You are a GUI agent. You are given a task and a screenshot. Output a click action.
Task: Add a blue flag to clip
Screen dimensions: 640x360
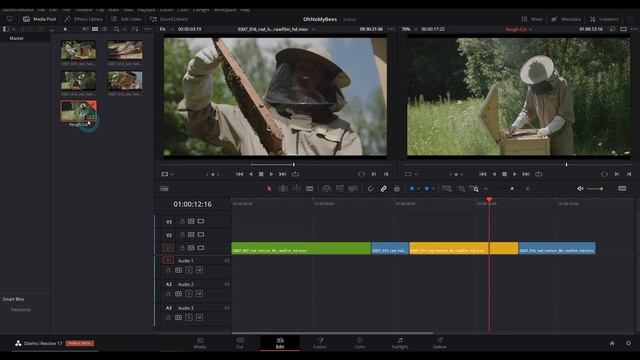click(x=412, y=189)
